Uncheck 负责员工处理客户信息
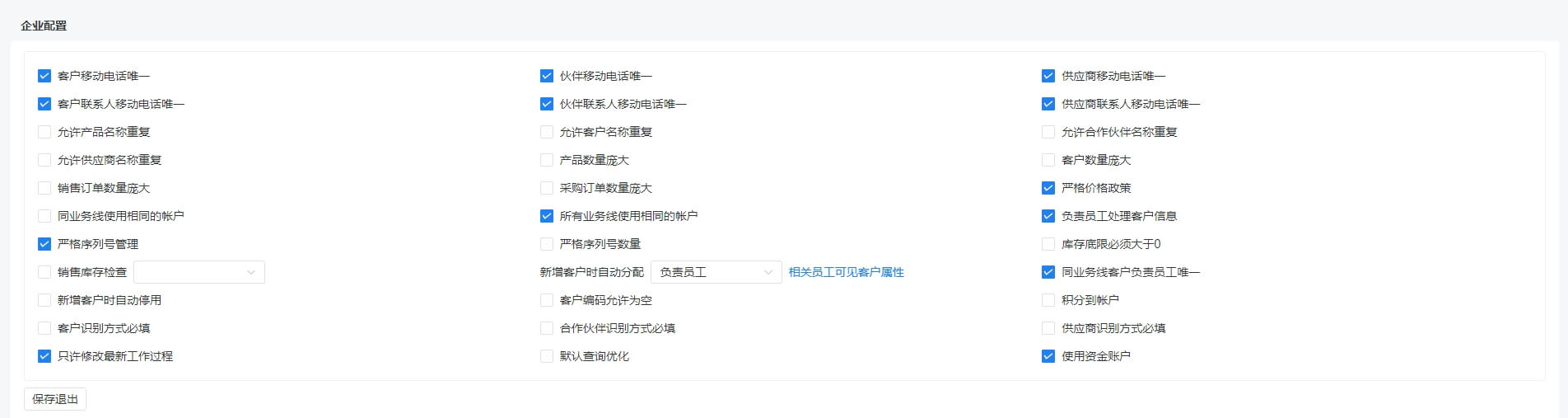The image size is (1568, 418). click(1048, 216)
